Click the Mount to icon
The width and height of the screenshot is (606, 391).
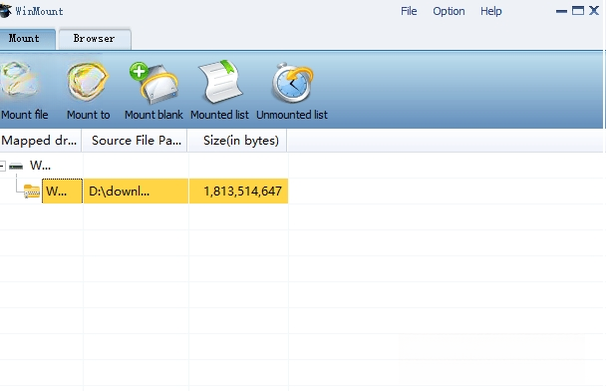click(88, 82)
